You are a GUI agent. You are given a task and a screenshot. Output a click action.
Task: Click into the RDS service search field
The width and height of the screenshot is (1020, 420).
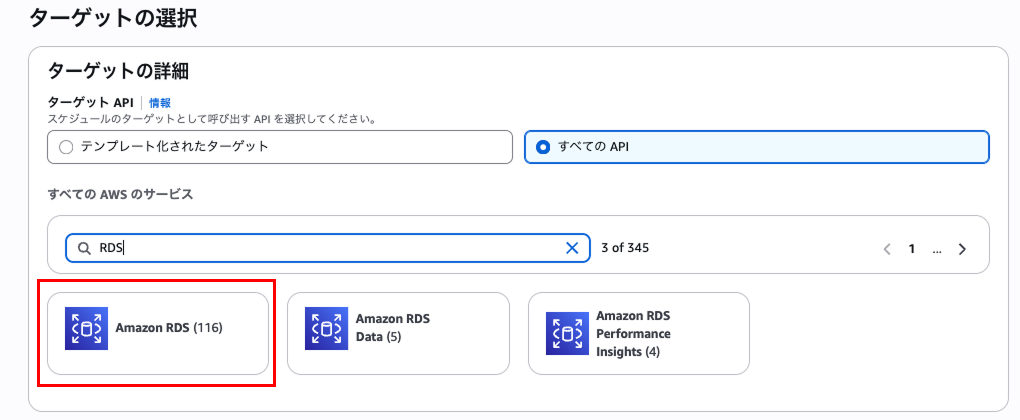(328, 248)
